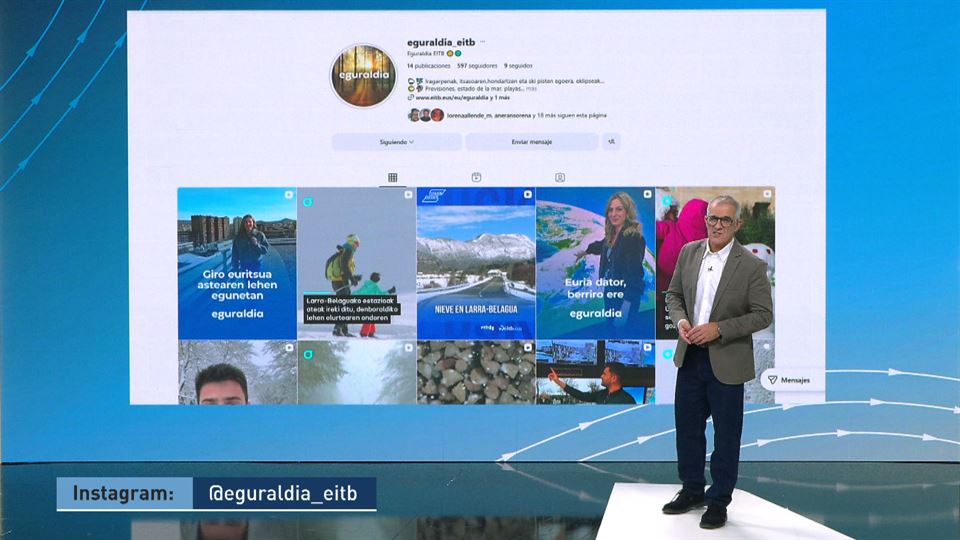Open the Larra-Belaguako skiing post thumbnail

[x=356, y=263]
